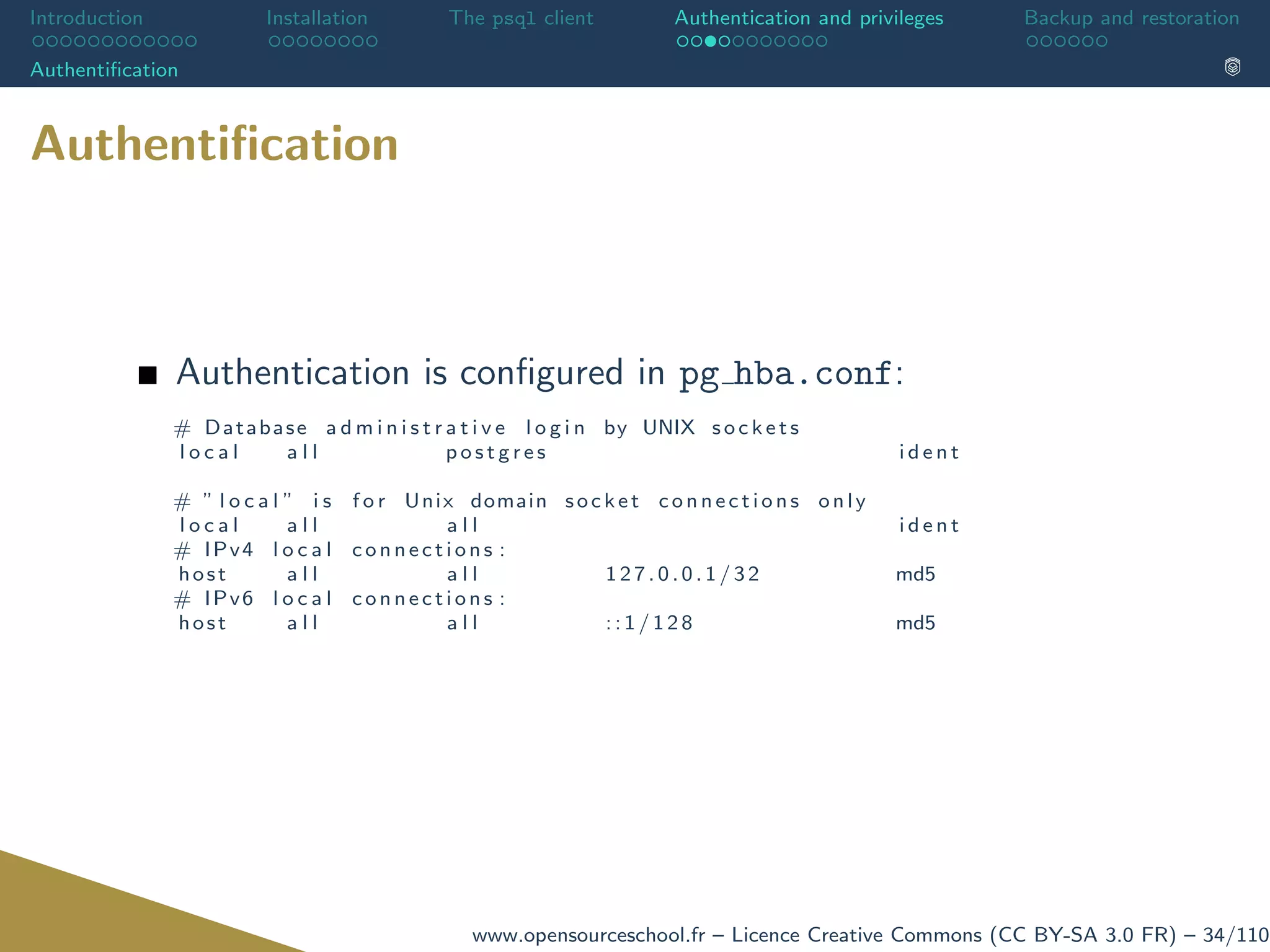Click last slide dot under Introduction
Image resolution: width=1270 pixels, height=952 pixels.
click(x=190, y=42)
